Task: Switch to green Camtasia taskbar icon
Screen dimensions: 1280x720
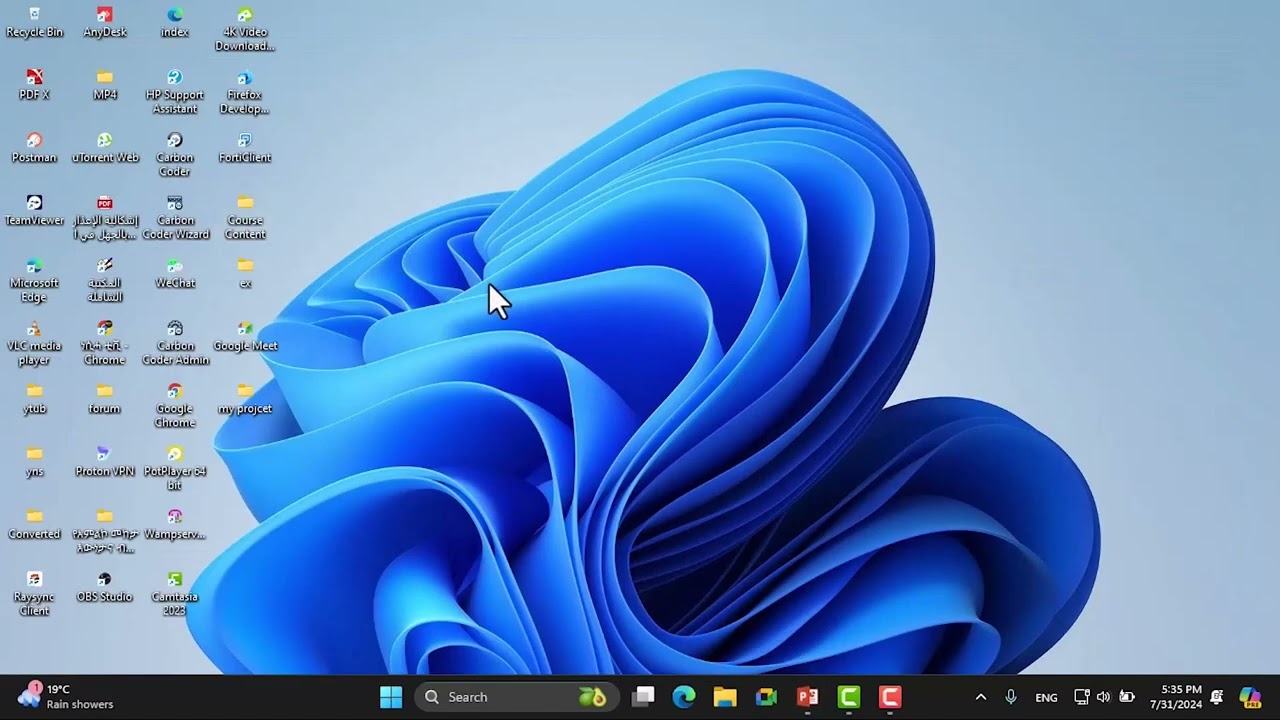Action: click(849, 697)
